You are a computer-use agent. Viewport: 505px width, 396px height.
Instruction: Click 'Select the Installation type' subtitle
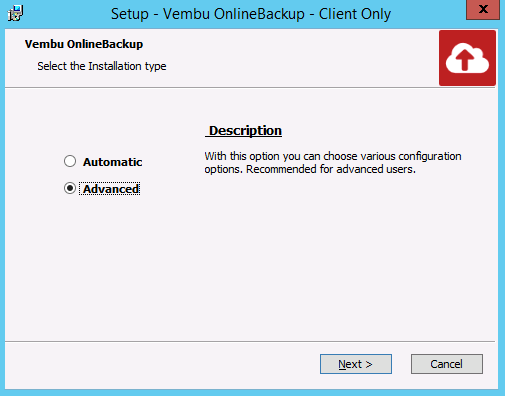102,66
